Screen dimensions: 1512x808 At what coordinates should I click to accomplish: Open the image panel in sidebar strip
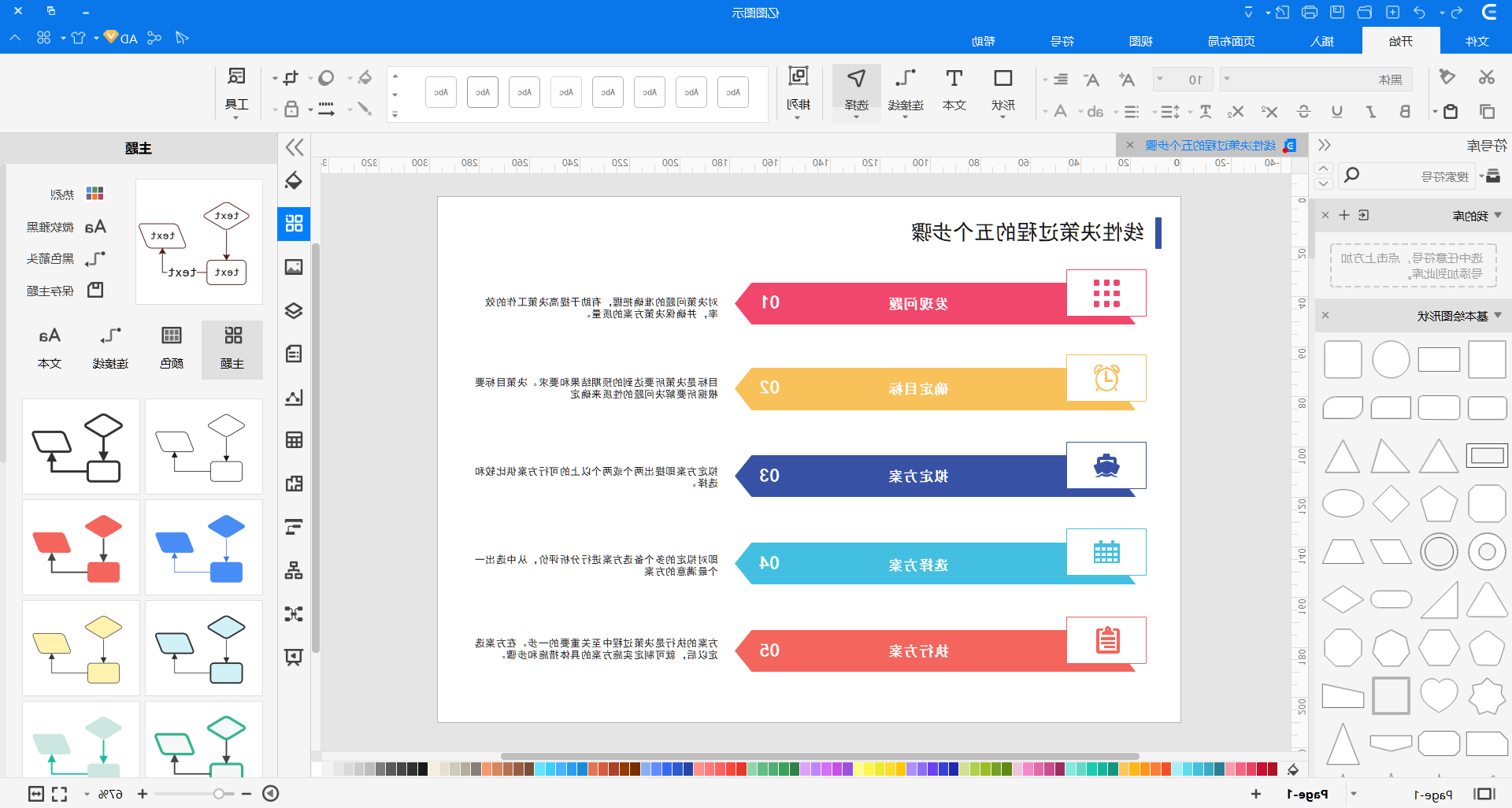point(294,267)
